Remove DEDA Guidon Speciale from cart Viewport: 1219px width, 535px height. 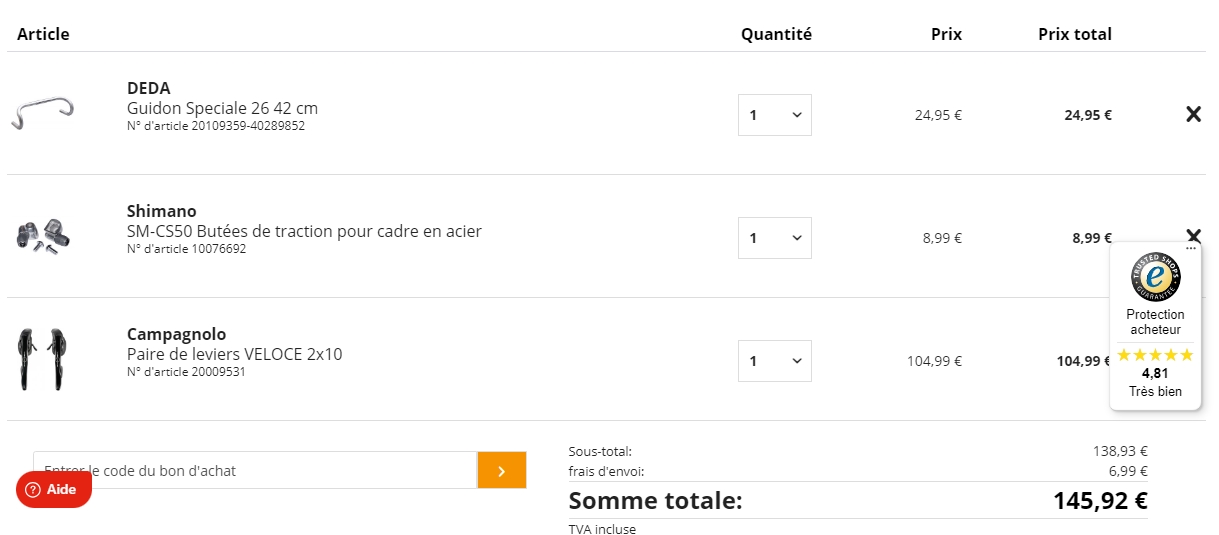pos(1192,114)
